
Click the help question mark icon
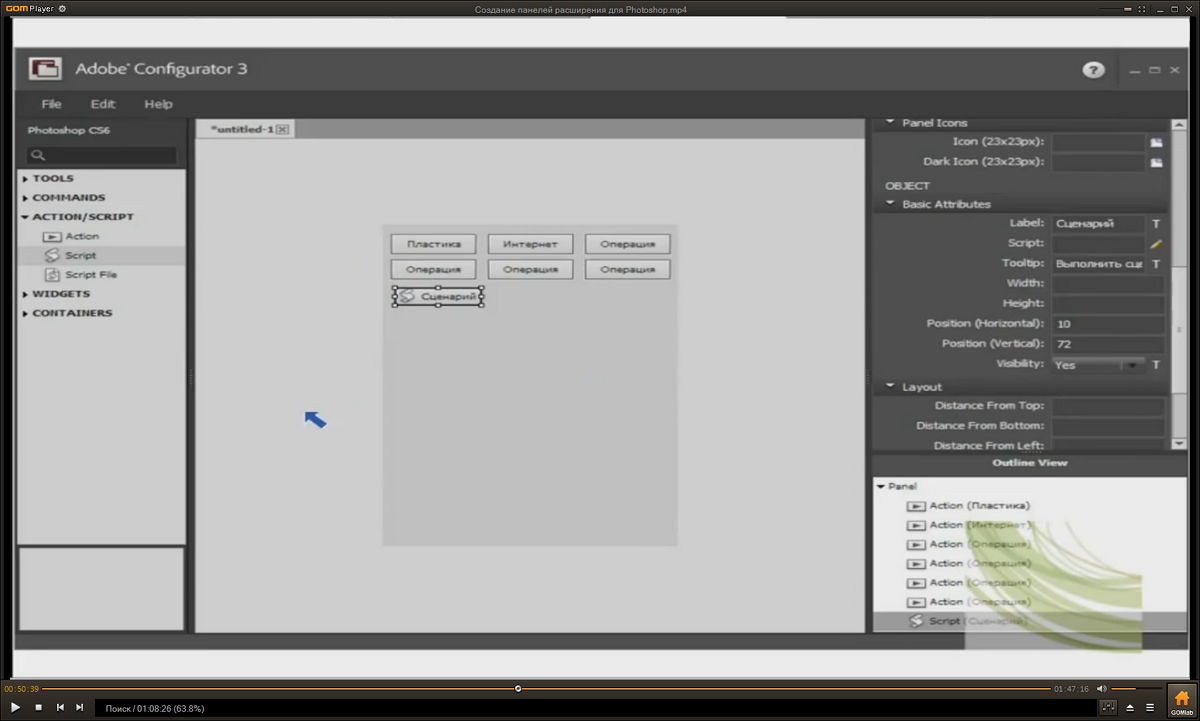1093,70
